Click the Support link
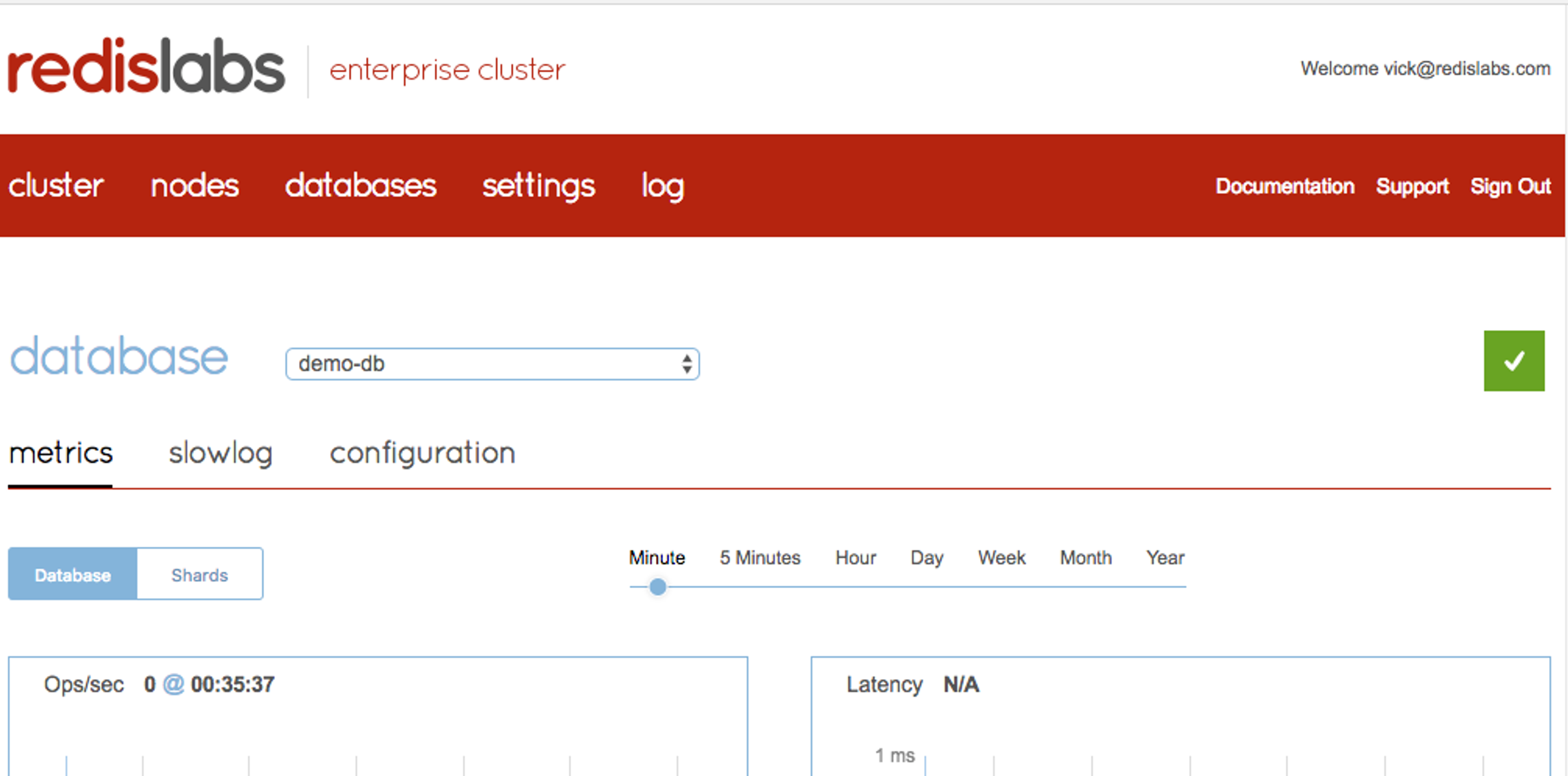The image size is (1568, 776). point(1412,186)
